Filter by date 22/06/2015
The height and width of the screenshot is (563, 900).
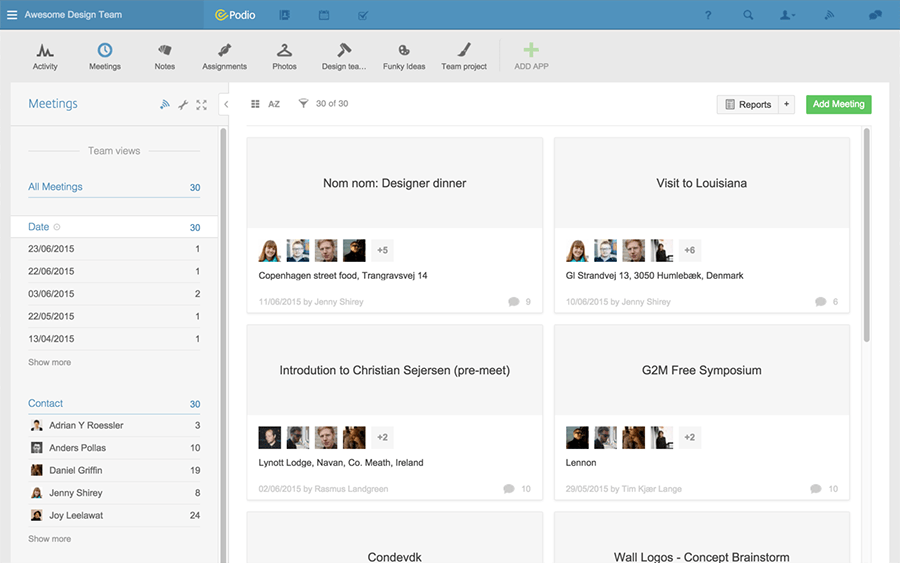[x=114, y=271]
